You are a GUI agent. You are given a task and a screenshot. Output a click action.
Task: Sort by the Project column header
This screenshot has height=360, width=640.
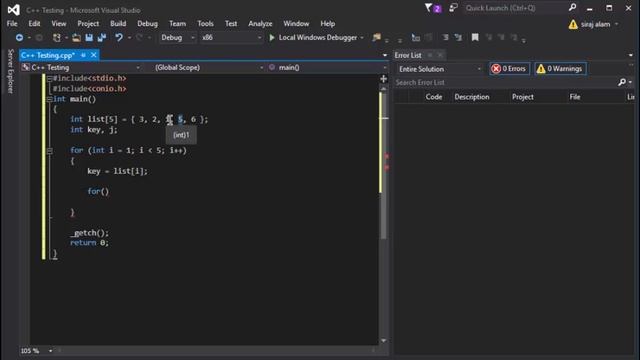pos(522,97)
